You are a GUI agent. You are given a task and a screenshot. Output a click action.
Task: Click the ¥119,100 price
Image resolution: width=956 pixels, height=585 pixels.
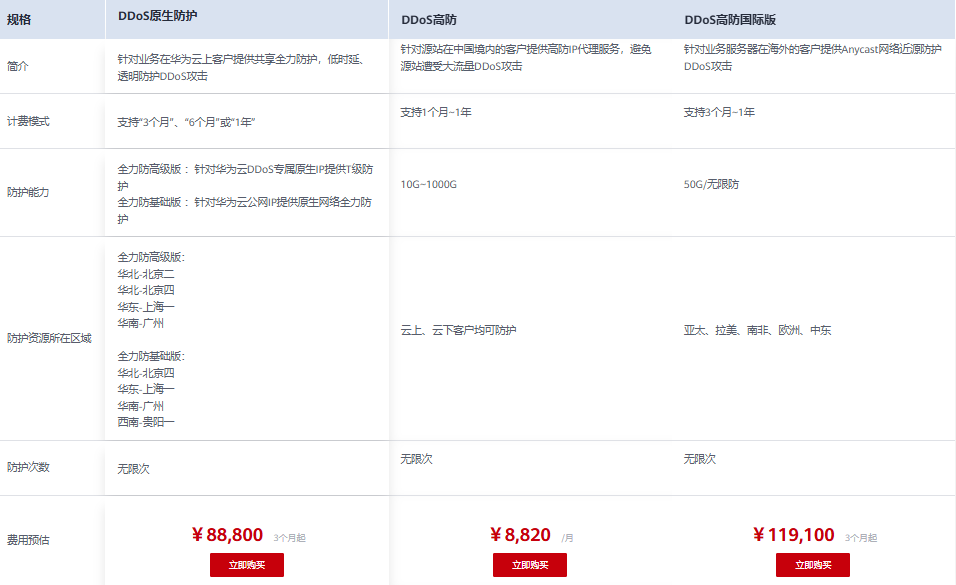pos(793,535)
